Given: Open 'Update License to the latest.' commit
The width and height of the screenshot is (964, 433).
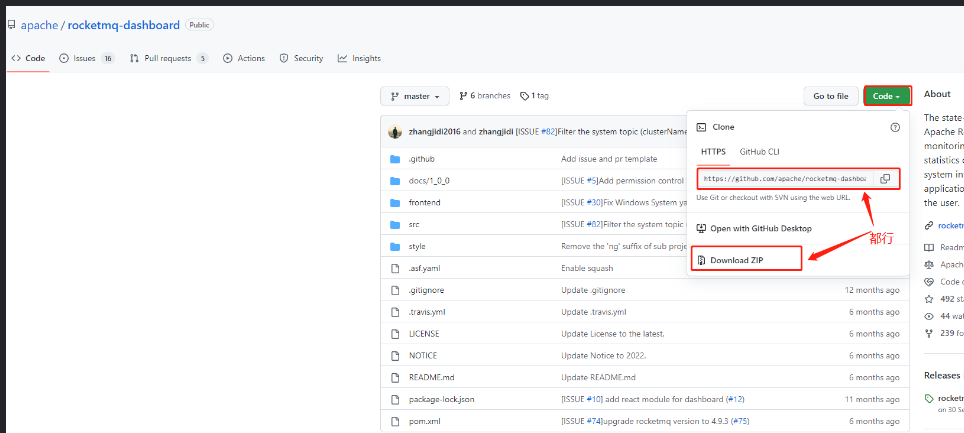Looking at the screenshot, I should pyautogui.click(x=613, y=333).
